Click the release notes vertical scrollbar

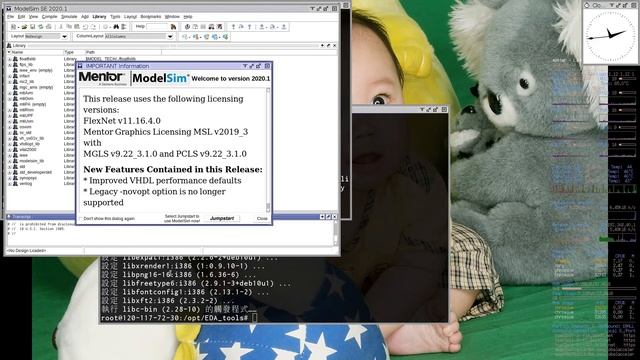[268, 150]
